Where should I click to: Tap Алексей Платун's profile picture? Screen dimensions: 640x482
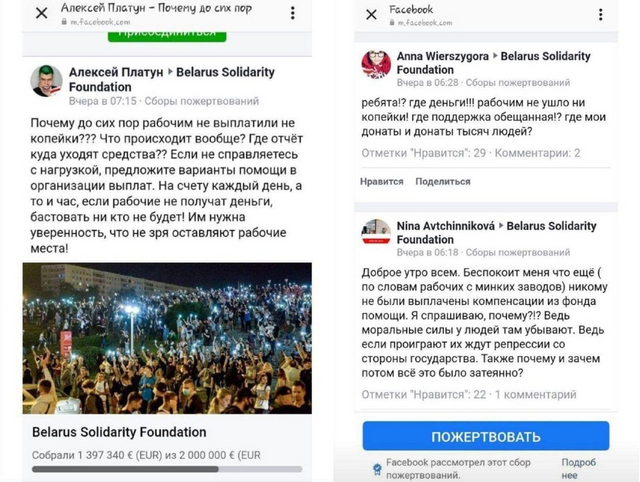click(46, 81)
